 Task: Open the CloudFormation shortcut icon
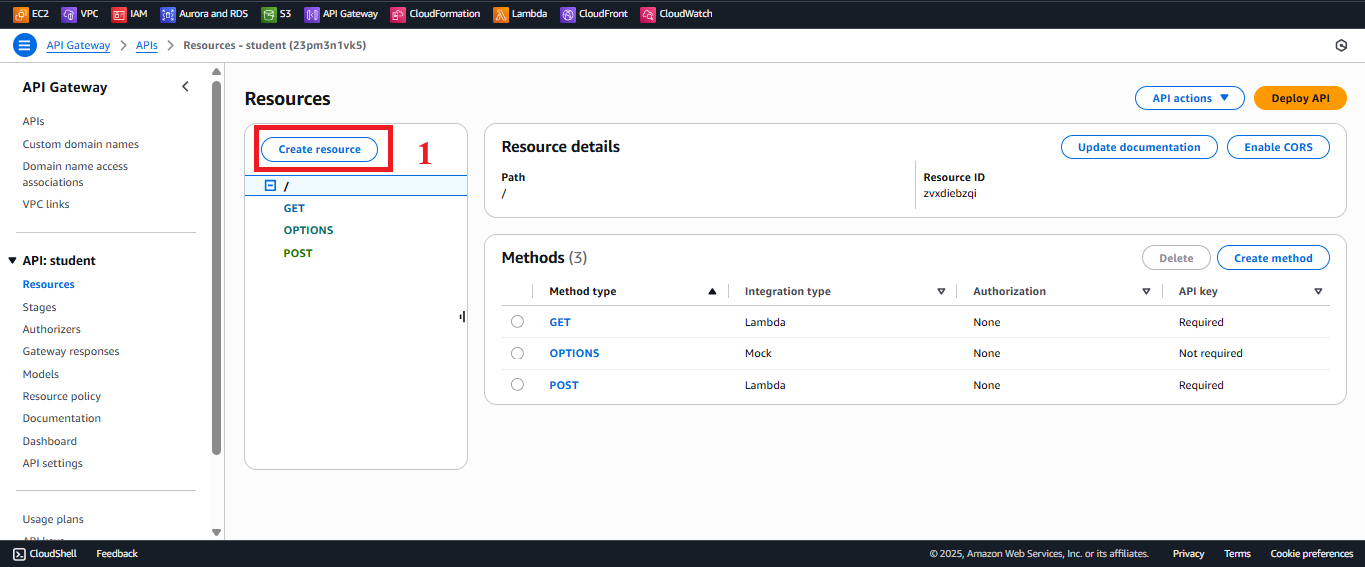coord(398,14)
